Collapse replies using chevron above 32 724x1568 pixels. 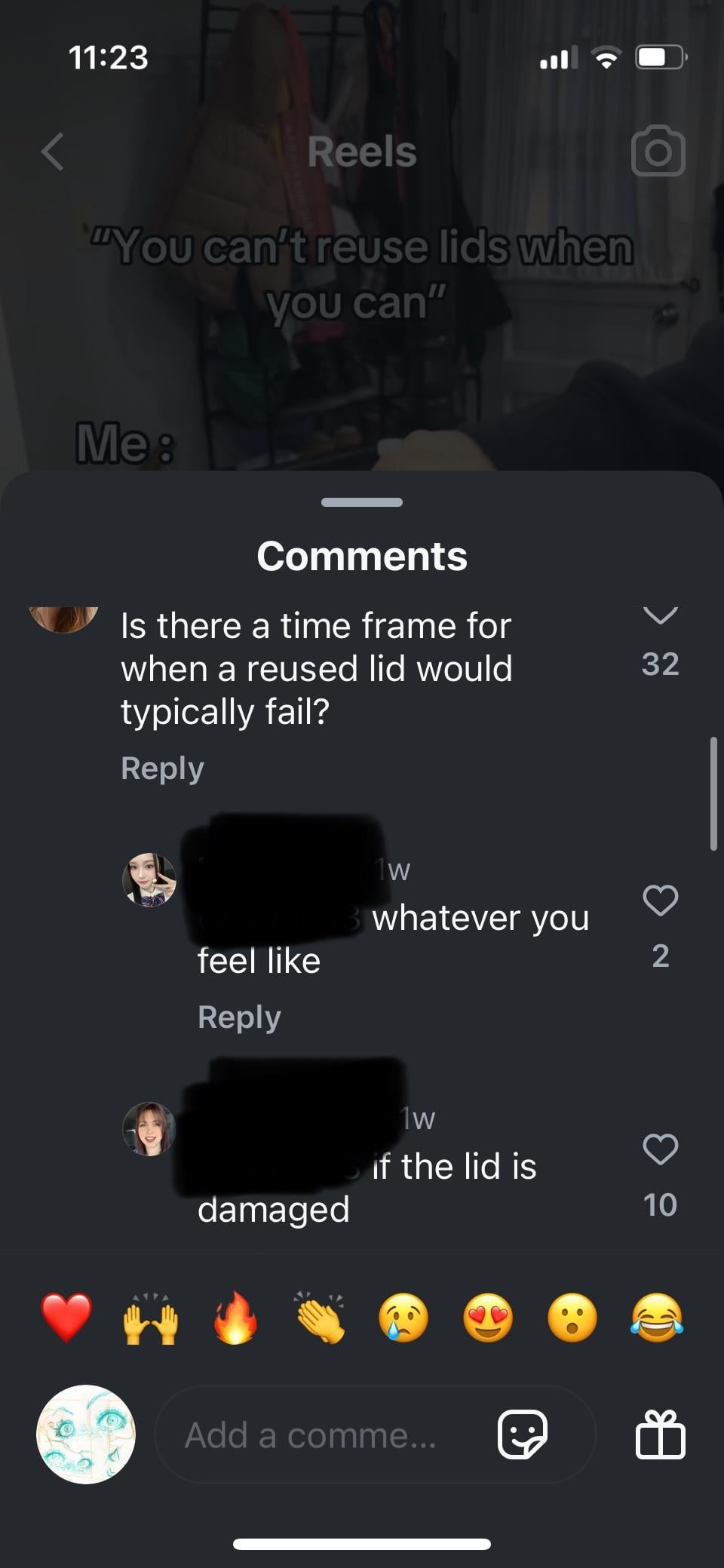tap(661, 615)
